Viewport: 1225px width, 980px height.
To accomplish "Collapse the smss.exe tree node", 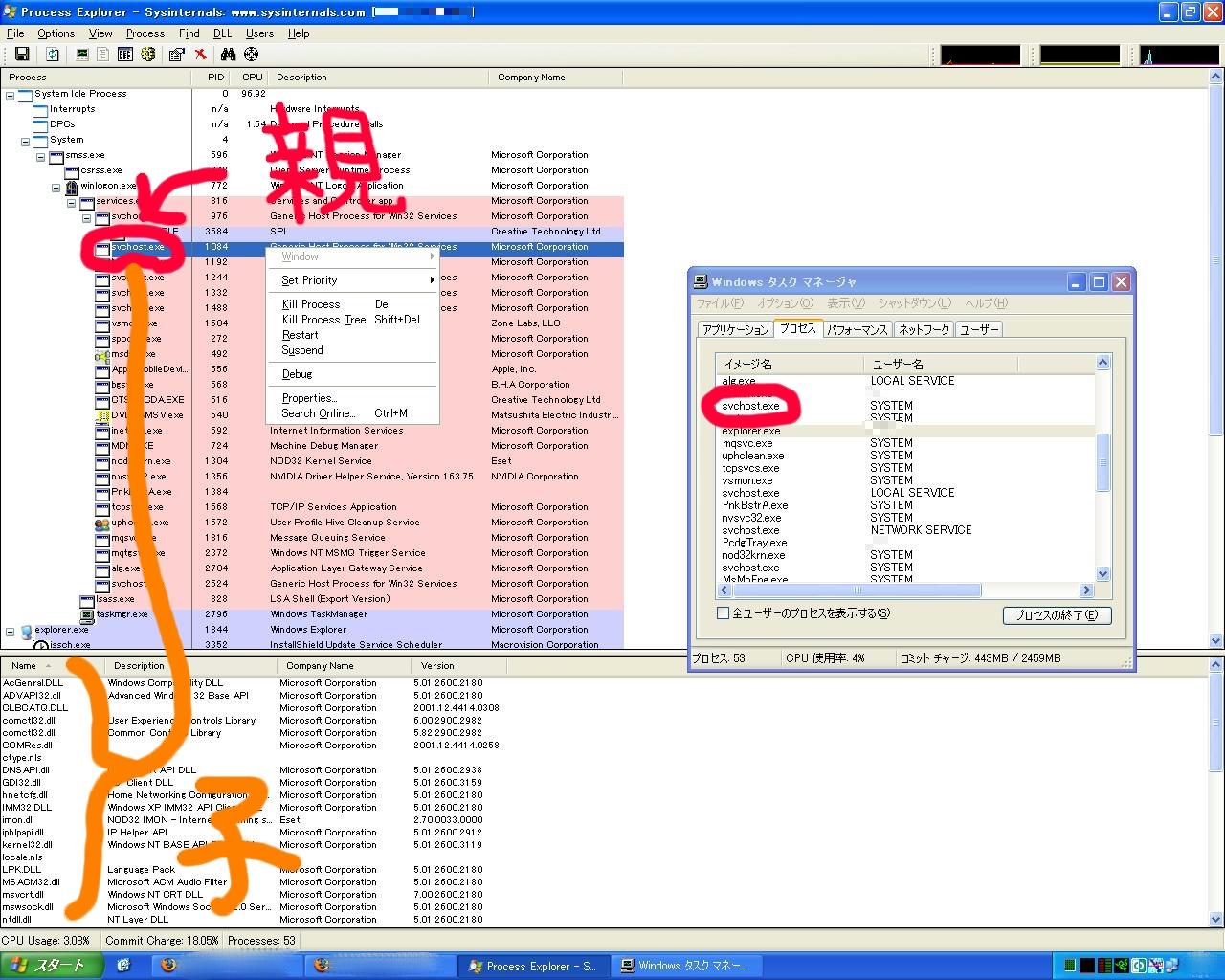I will pyautogui.click(x=41, y=155).
